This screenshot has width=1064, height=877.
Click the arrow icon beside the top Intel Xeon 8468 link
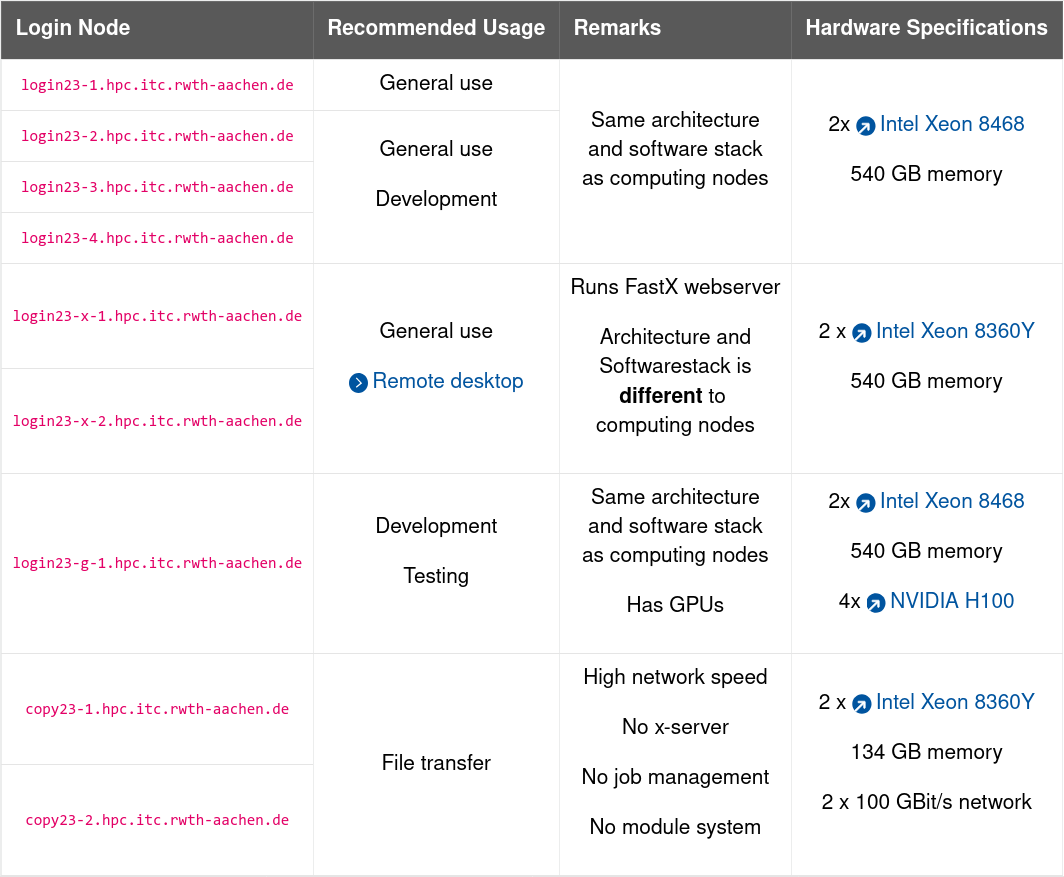click(x=866, y=124)
